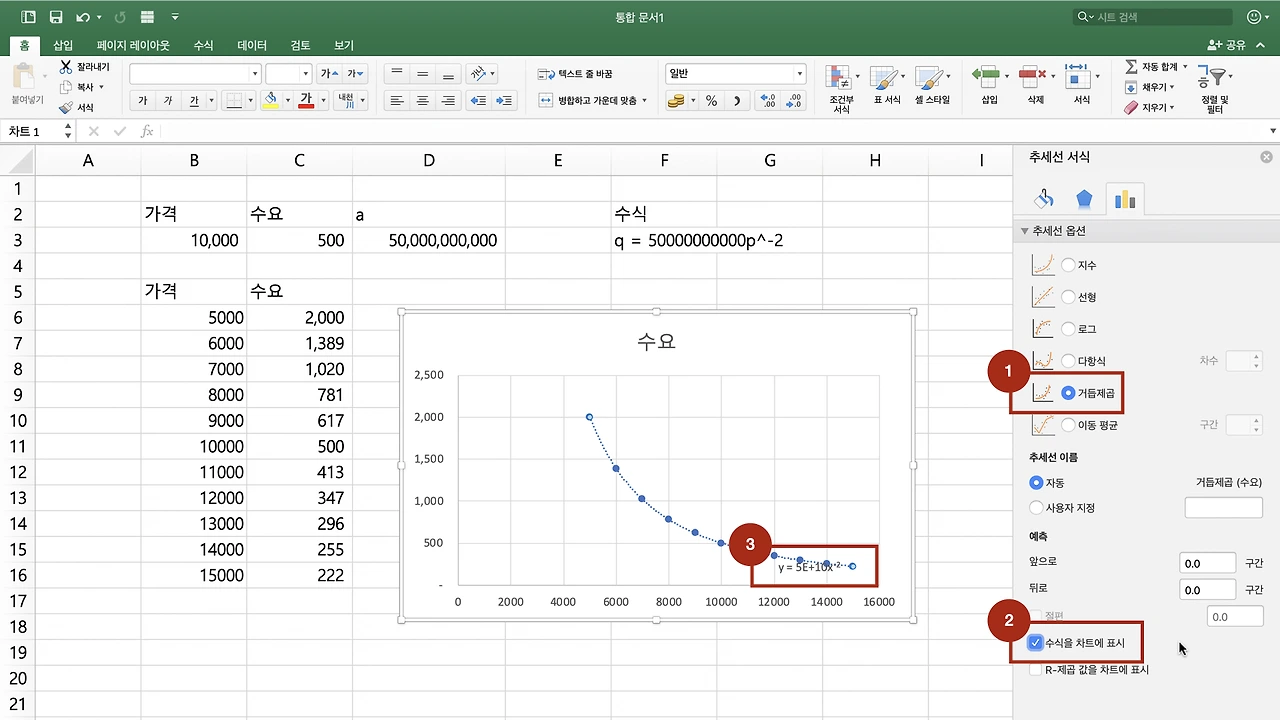Select the Moving Average (이동 평균) option
The width and height of the screenshot is (1280, 720).
pyautogui.click(x=1069, y=425)
